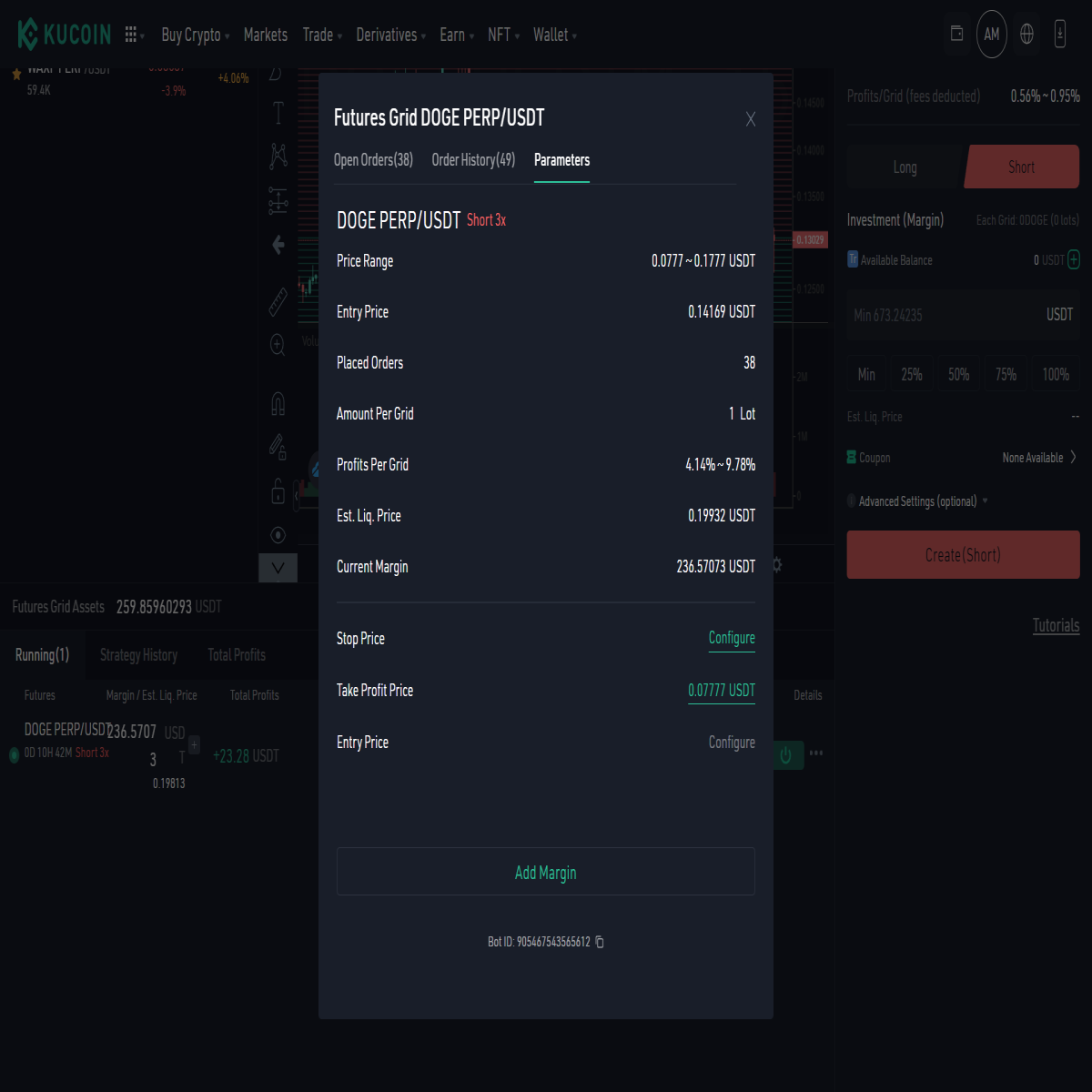The image size is (1092, 1092).
Task: Edit Take Profit Price 0.07777 USDT
Action: pos(722,690)
